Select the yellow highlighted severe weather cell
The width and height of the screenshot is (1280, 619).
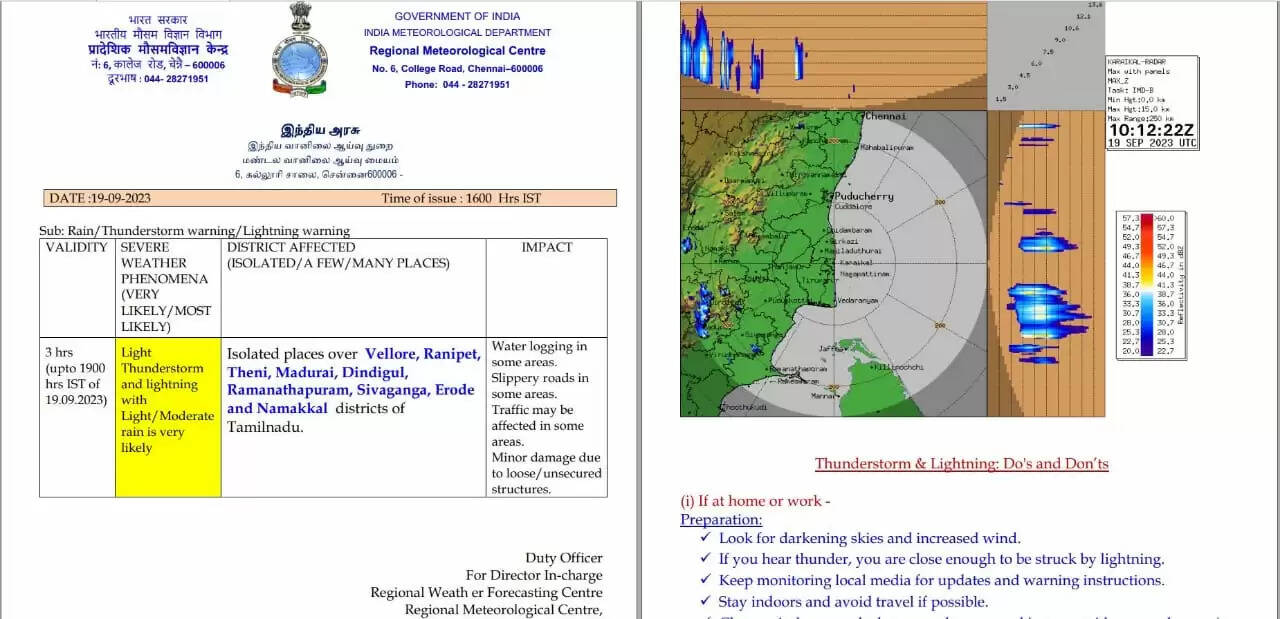pos(168,416)
